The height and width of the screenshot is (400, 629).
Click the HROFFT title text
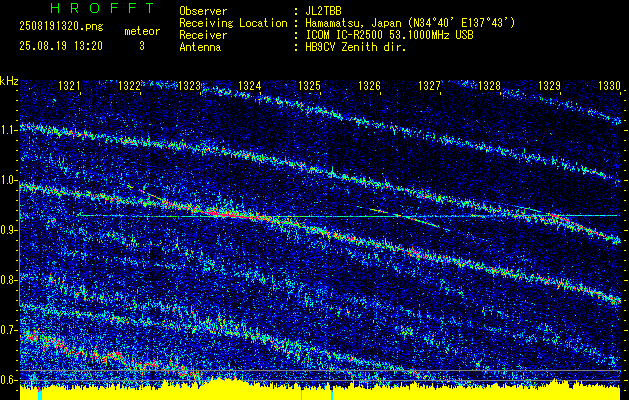coord(103,8)
